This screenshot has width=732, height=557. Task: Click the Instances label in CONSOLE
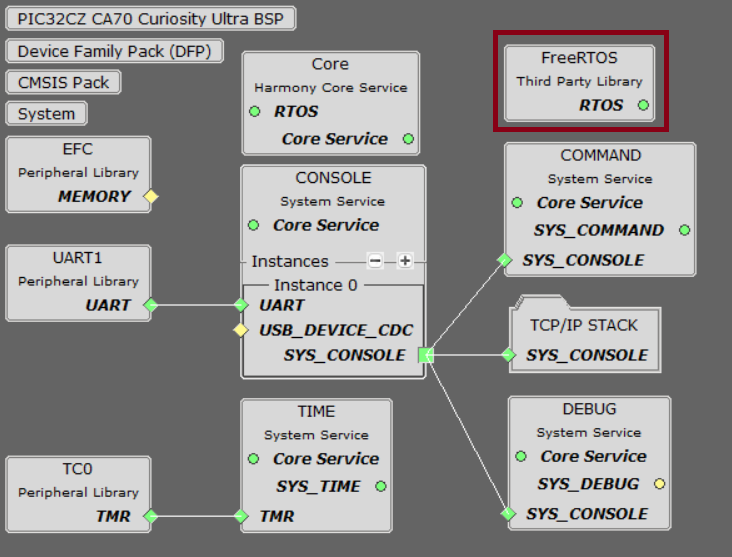pos(290,261)
